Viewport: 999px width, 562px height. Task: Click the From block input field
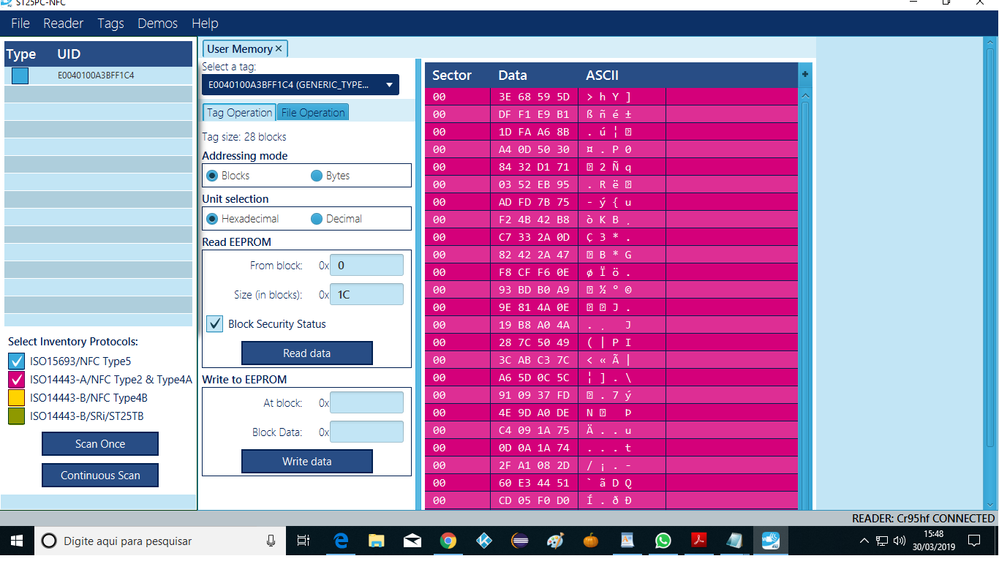366,265
